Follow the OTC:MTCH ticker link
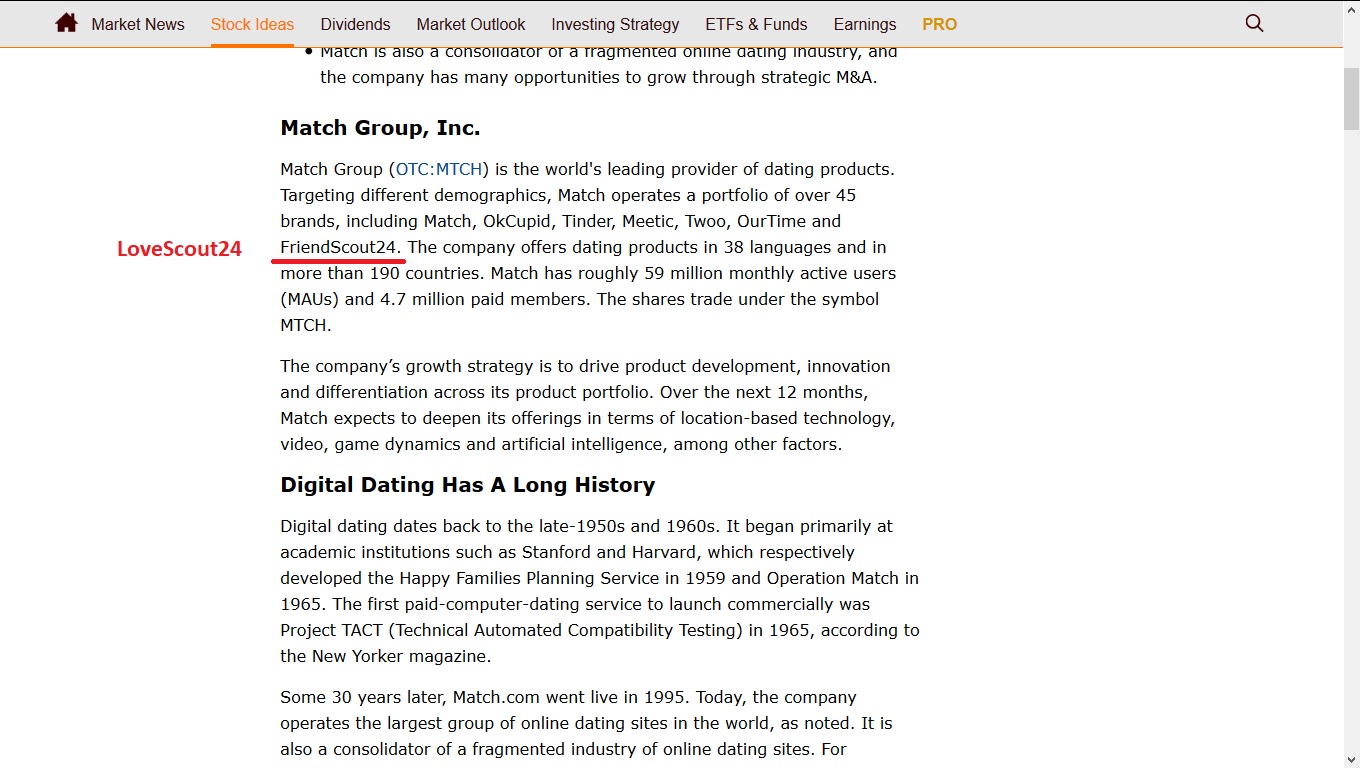 point(439,169)
